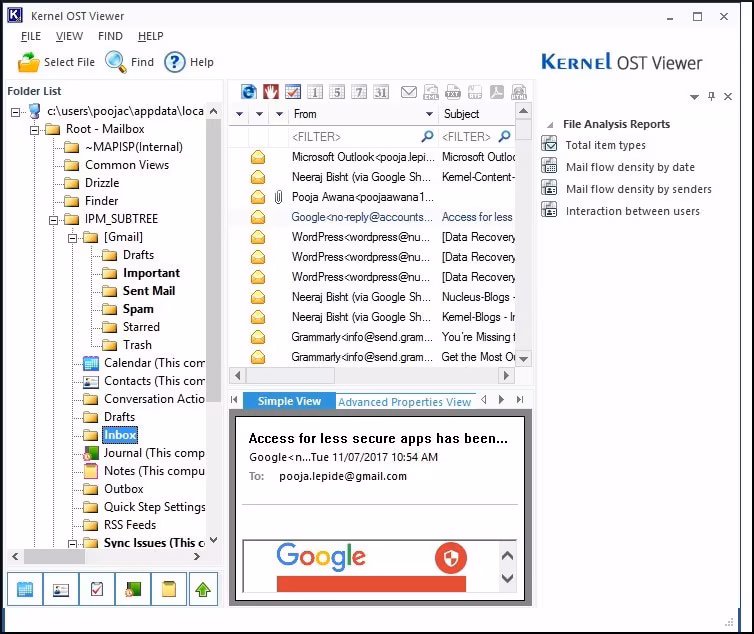Image resolution: width=754 pixels, height=634 pixels.
Task: Open the bottom notes shortcut icon
Action: pyautogui.click(x=169, y=589)
